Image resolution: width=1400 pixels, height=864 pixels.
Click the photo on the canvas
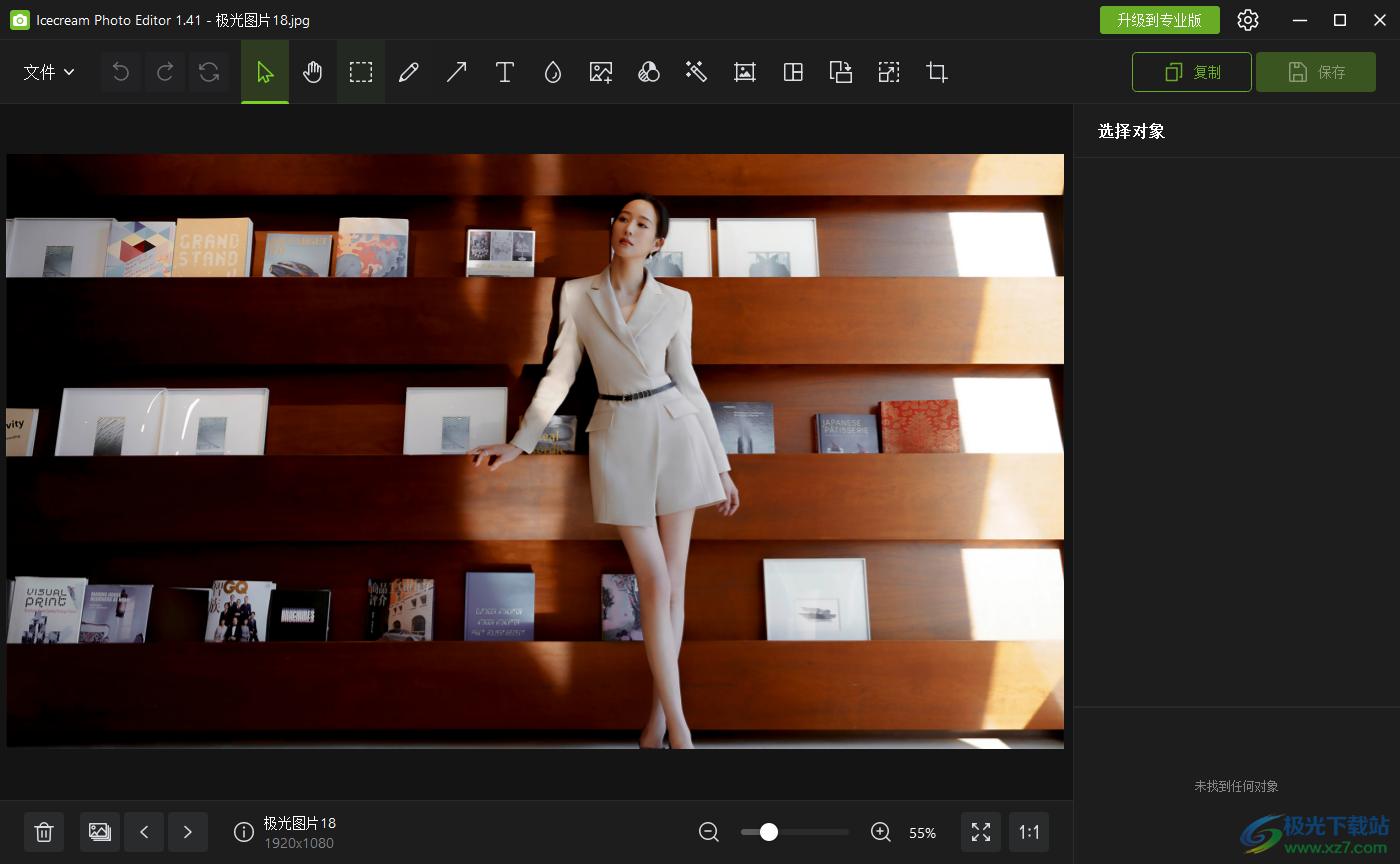(x=535, y=451)
